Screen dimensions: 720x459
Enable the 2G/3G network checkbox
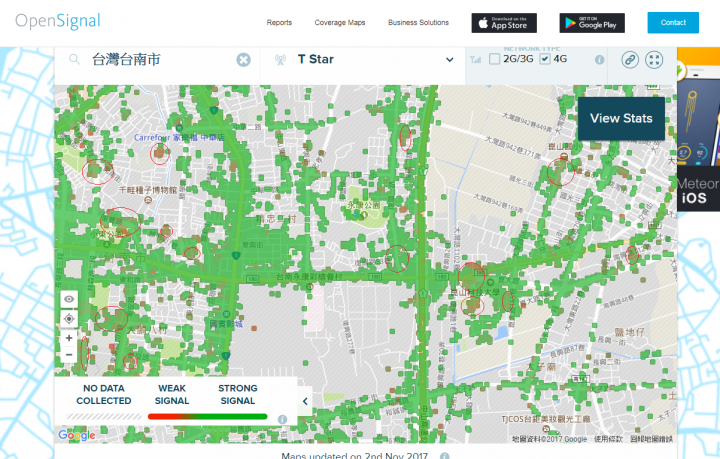pyautogui.click(x=495, y=59)
